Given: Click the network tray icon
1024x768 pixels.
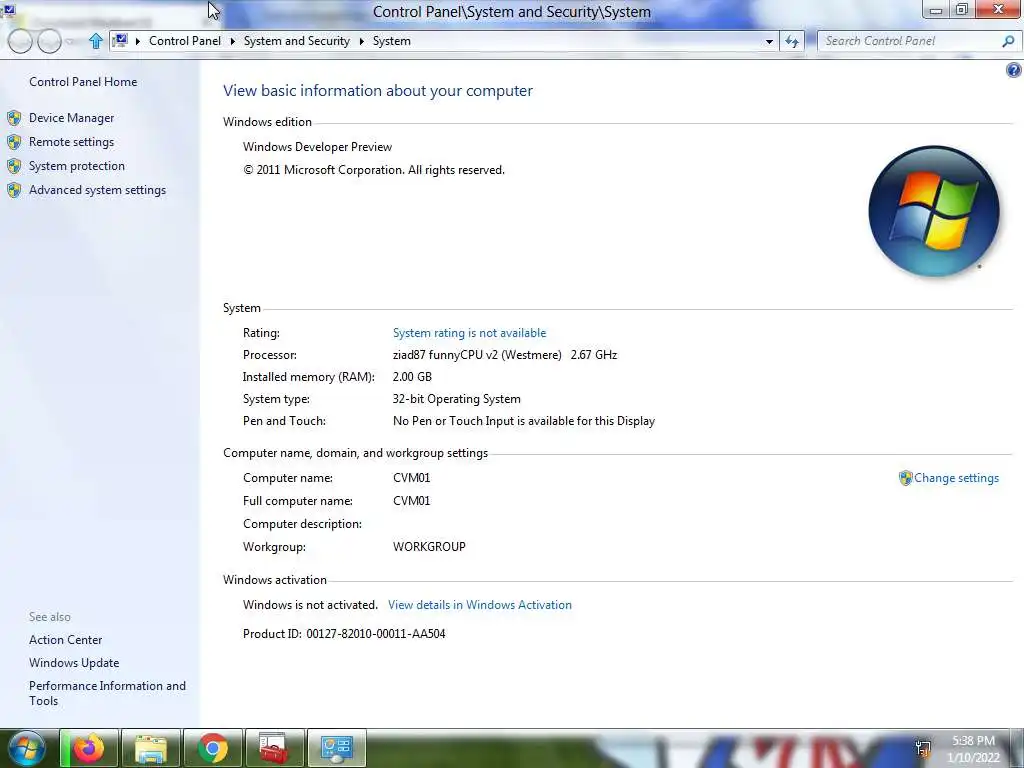Looking at the screenshot, I should point(923,748).
